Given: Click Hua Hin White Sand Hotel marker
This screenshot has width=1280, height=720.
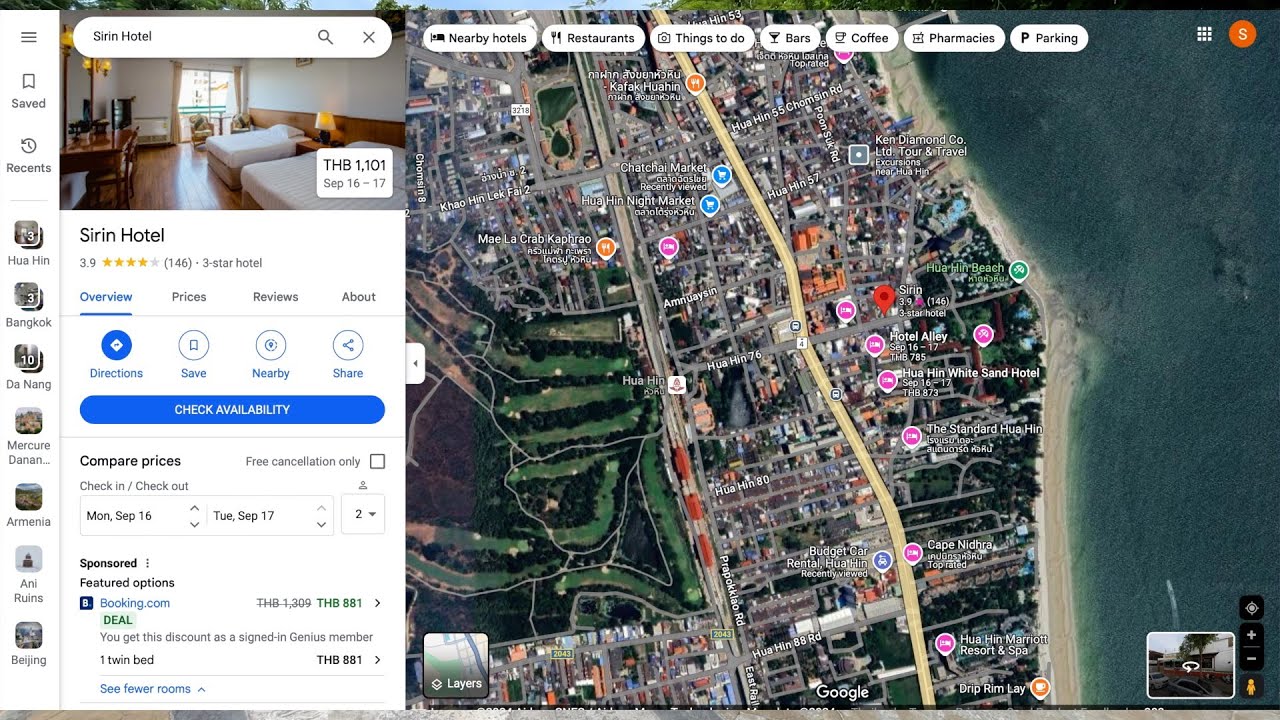Looking at the screenshot, I should pyautogui.click(x=887, y=381).
